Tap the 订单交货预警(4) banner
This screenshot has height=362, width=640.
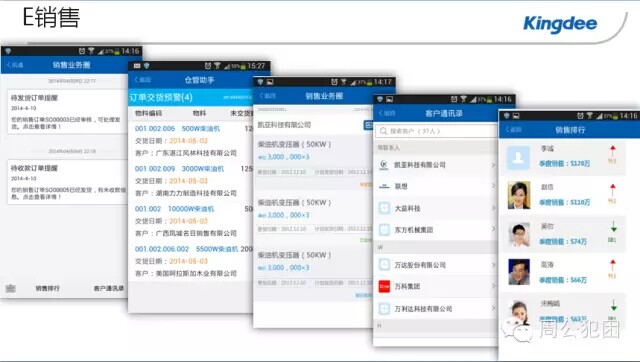pyautogui.click(x=190, y=98)
